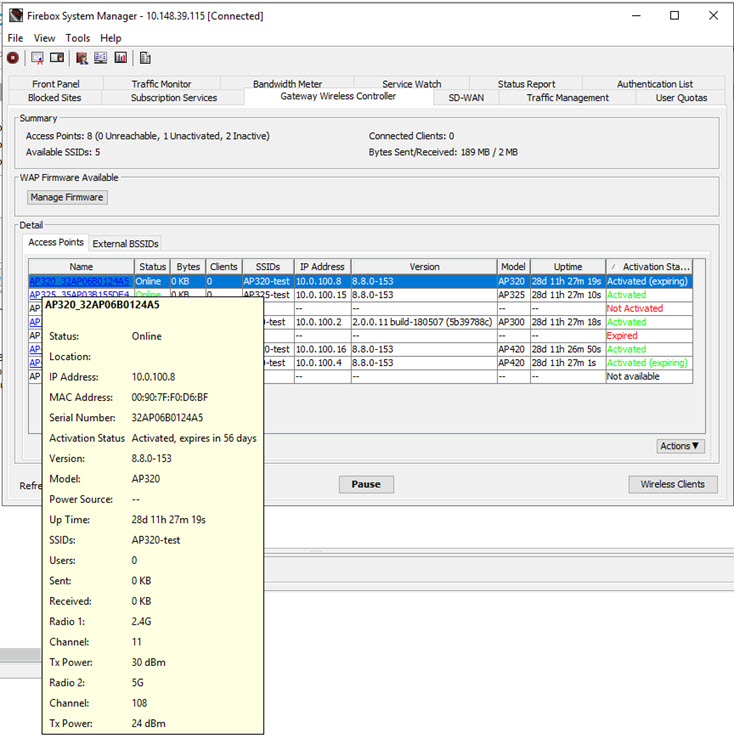Click the Manage Firmware button
The image size is (734, 744).
[x=67, y=197]
